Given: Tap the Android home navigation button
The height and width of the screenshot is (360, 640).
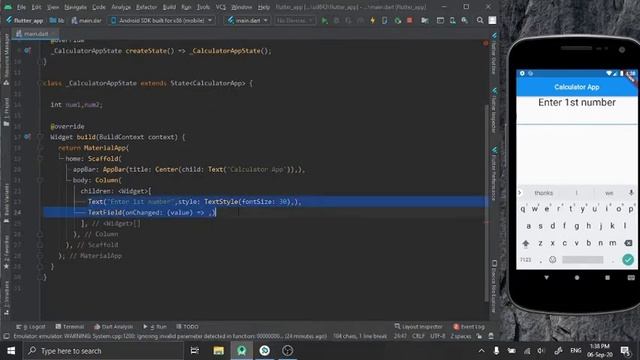Looking at the screenshot, I should point(577,278).
